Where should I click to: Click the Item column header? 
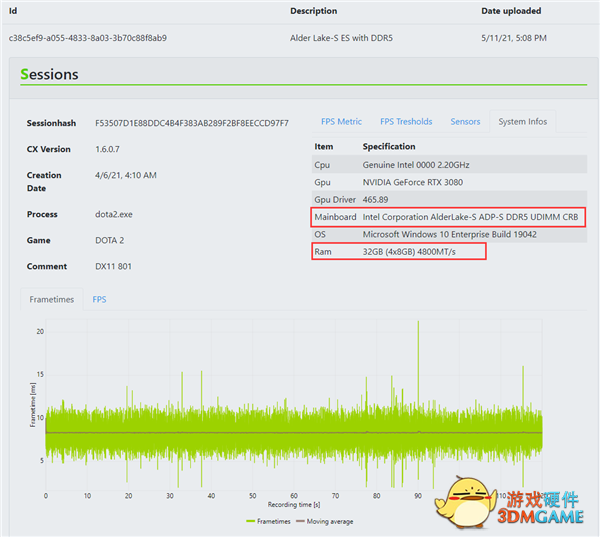324,147
